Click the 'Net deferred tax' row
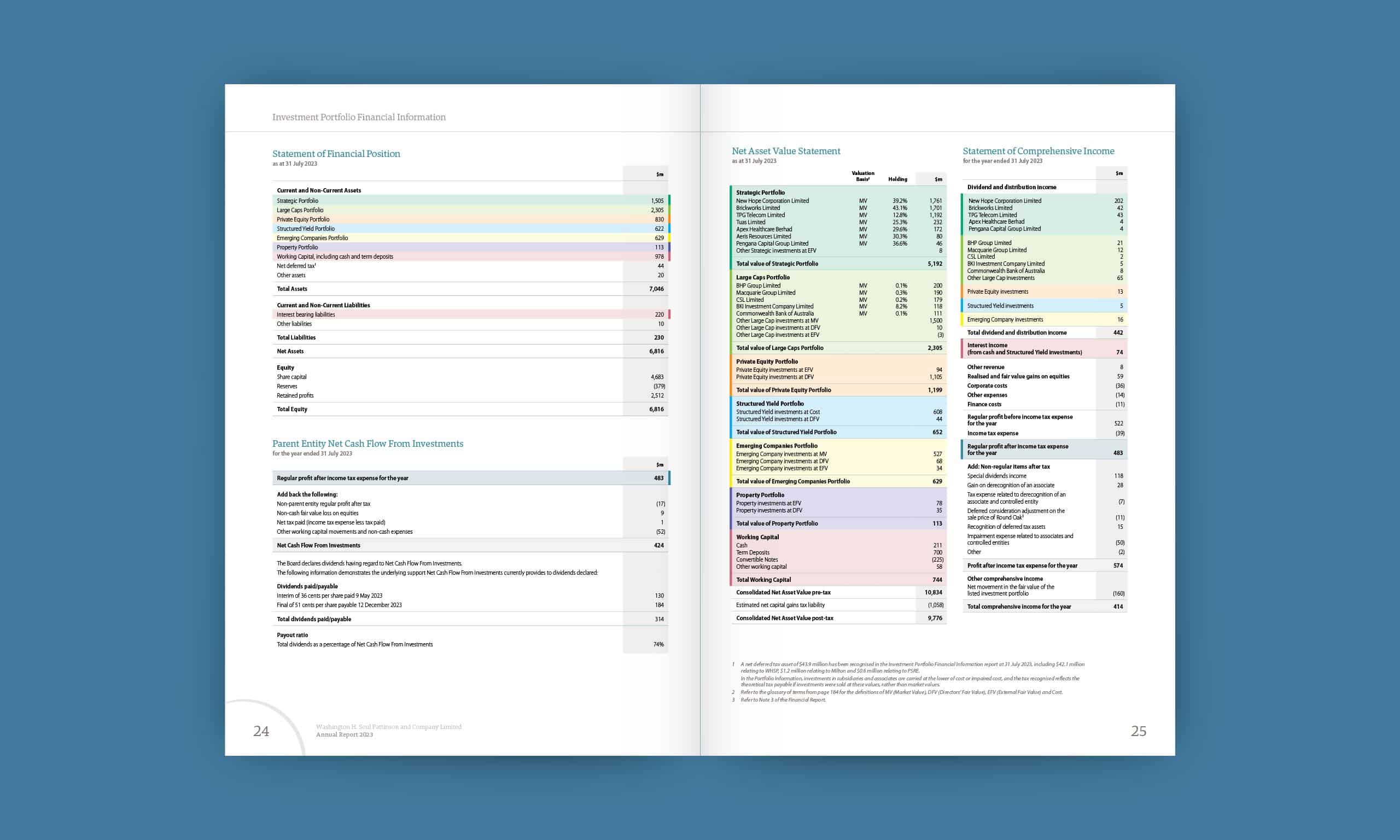The height and width of the screenshot is (840, 1400). [x=471, y=265]
